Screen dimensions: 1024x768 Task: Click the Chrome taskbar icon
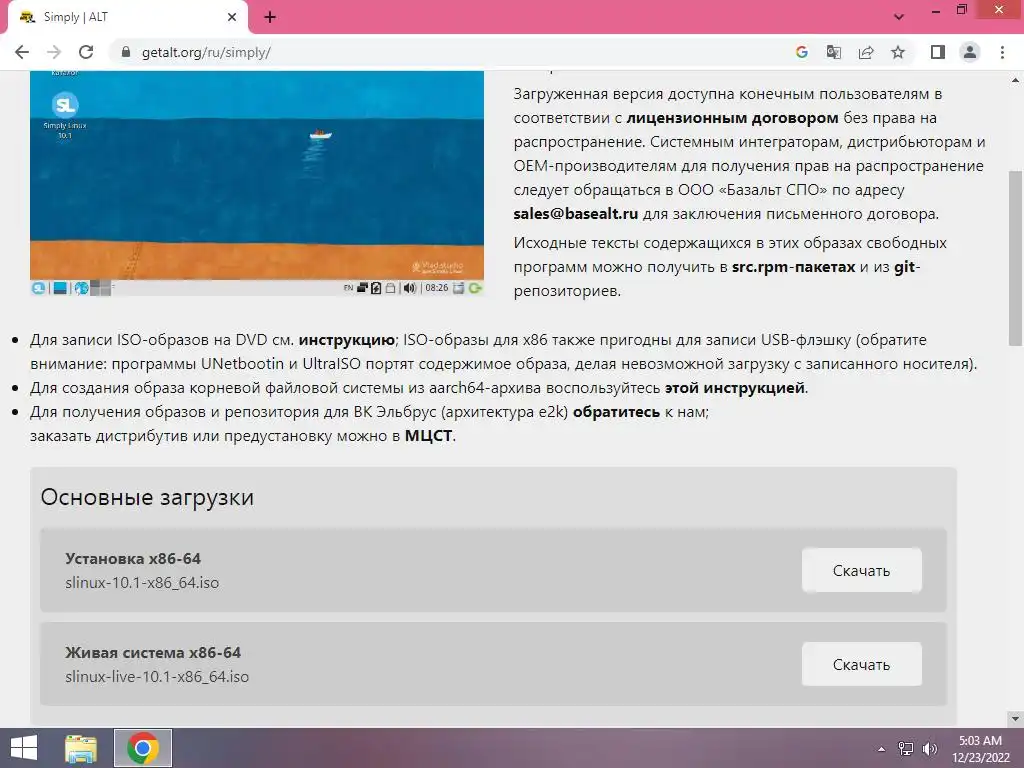pyautogui.click(x=143, y=748)
